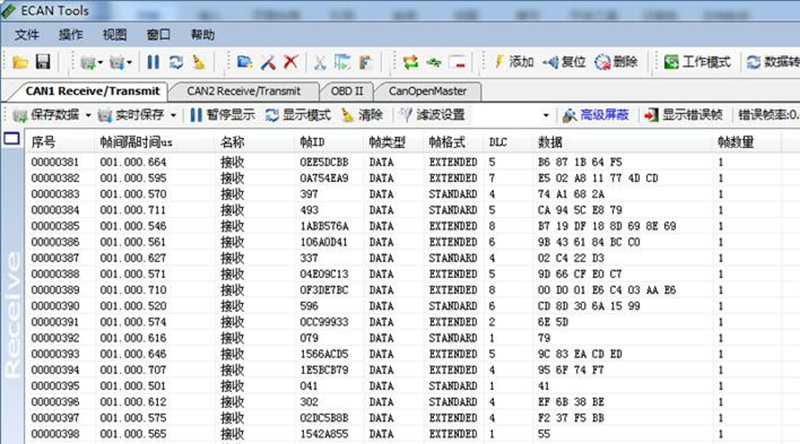800x444 pixels.
Task: Click the scissors cut icon
Action: [x=321, y=62]
